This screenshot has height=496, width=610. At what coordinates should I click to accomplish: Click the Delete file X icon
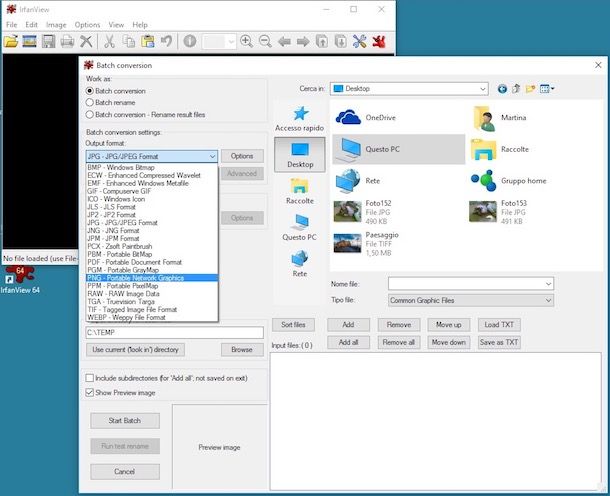pos(86,41)
